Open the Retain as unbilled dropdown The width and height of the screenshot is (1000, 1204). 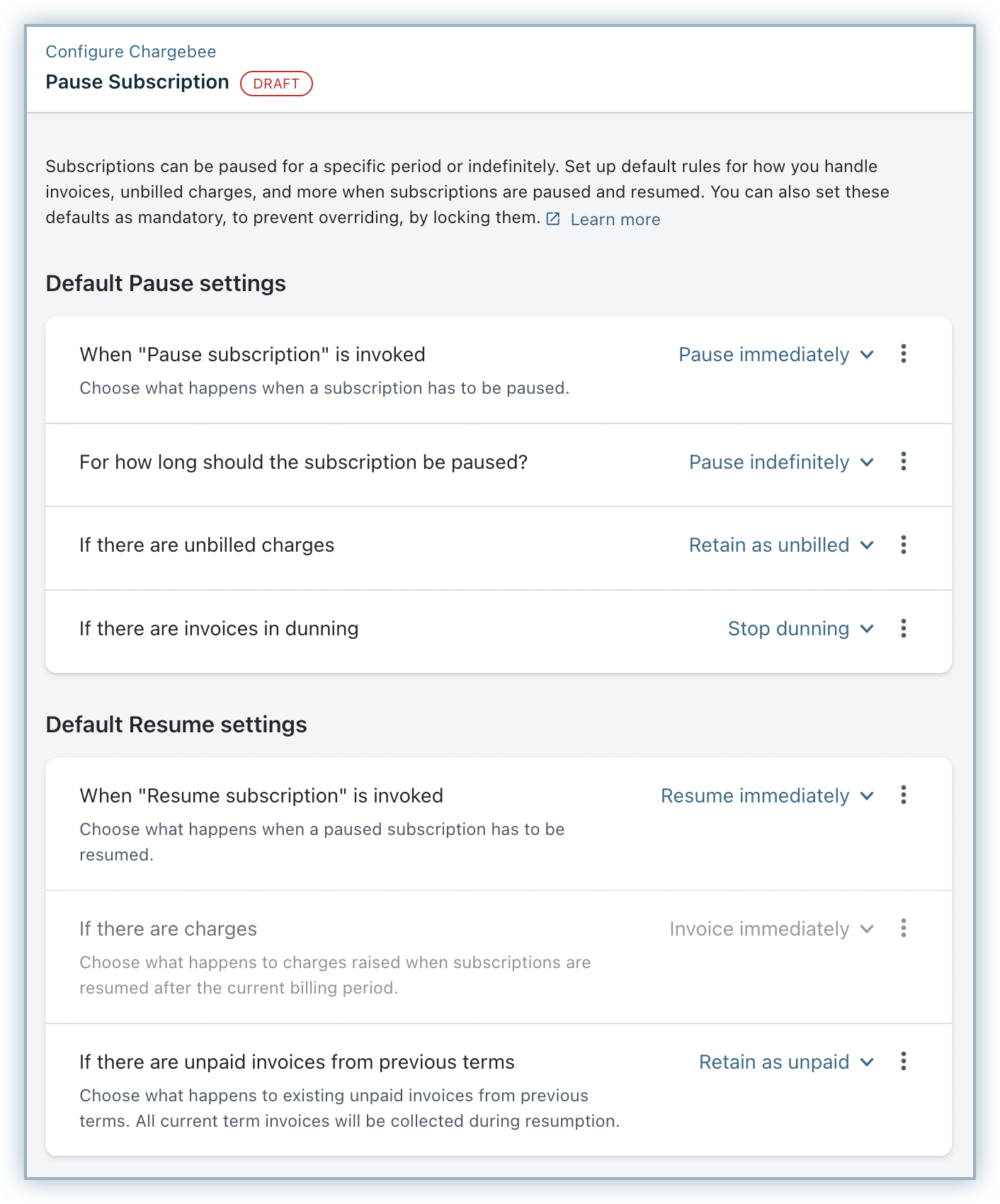click(x=781, y=545)
